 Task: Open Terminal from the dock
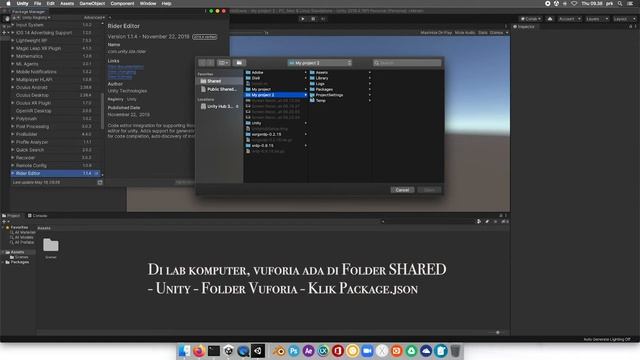coord(213,351)
